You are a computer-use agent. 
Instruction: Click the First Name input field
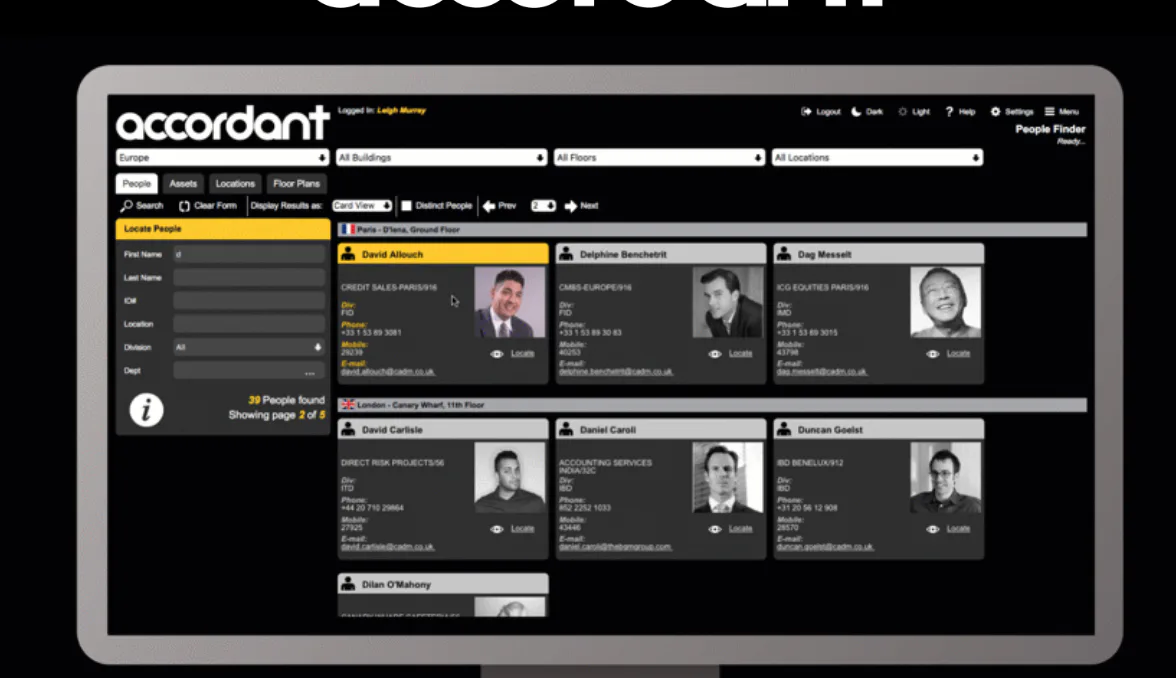click(x=249, y=254)
